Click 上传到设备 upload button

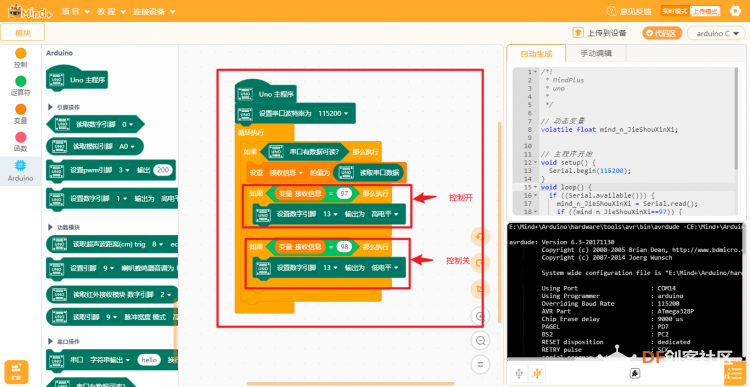[x=599, y=33]
